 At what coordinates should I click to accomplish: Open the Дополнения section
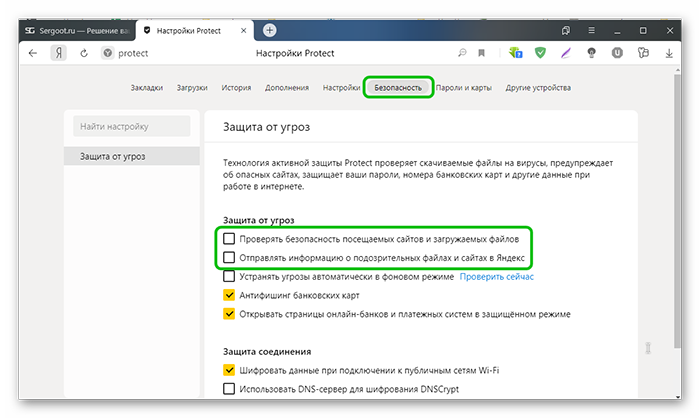[x=287, y=88]
